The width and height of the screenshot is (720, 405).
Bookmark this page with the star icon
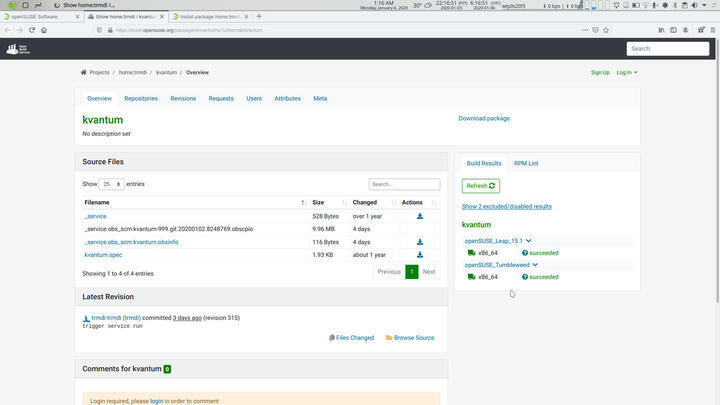point(606,30)
